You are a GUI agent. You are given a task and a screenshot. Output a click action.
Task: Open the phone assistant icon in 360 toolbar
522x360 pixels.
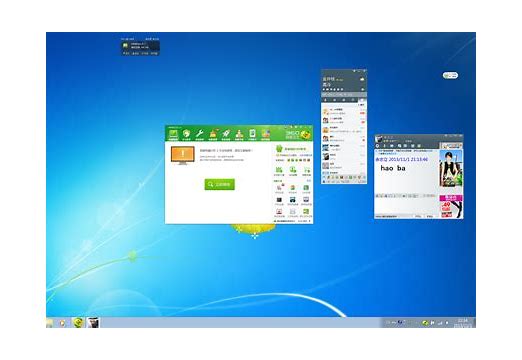click(252, 134)
